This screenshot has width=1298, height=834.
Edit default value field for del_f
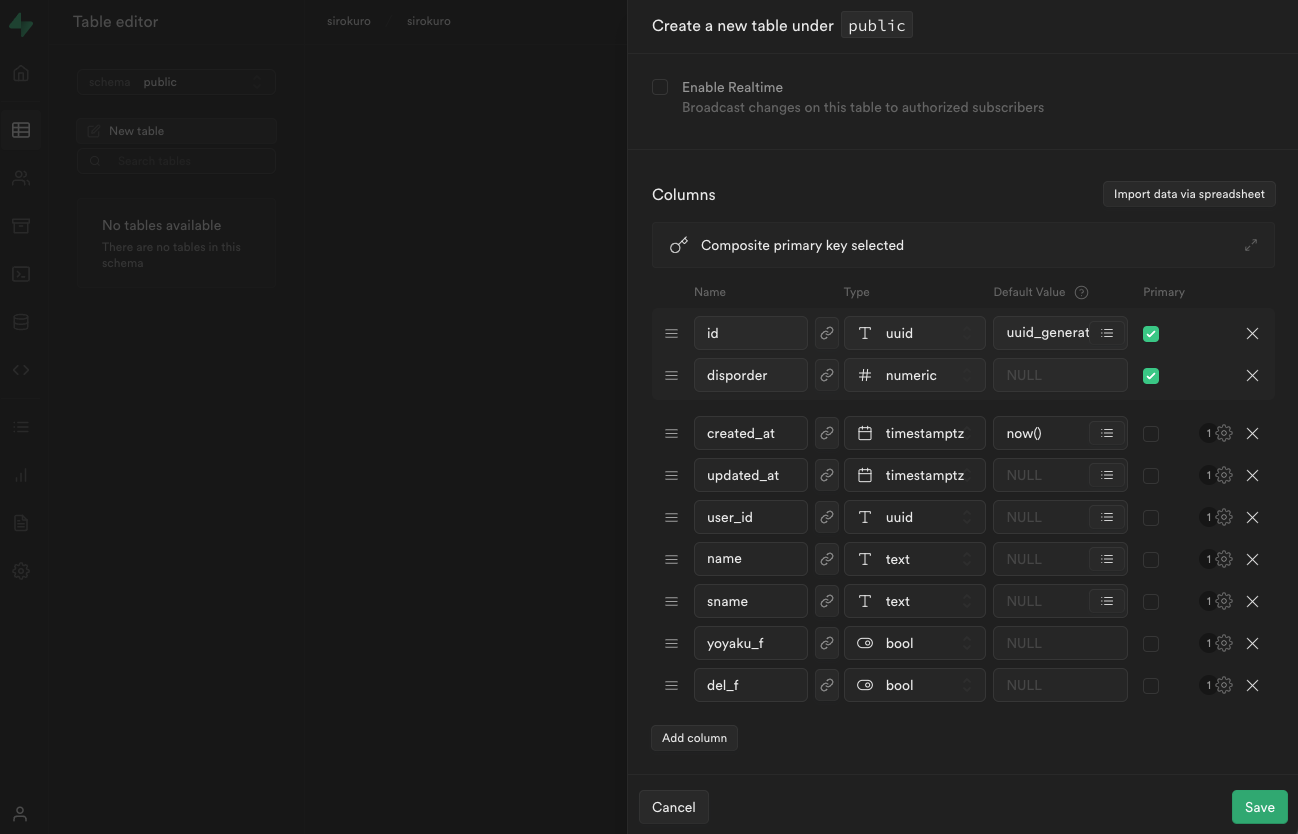(x=1060, y=685)
